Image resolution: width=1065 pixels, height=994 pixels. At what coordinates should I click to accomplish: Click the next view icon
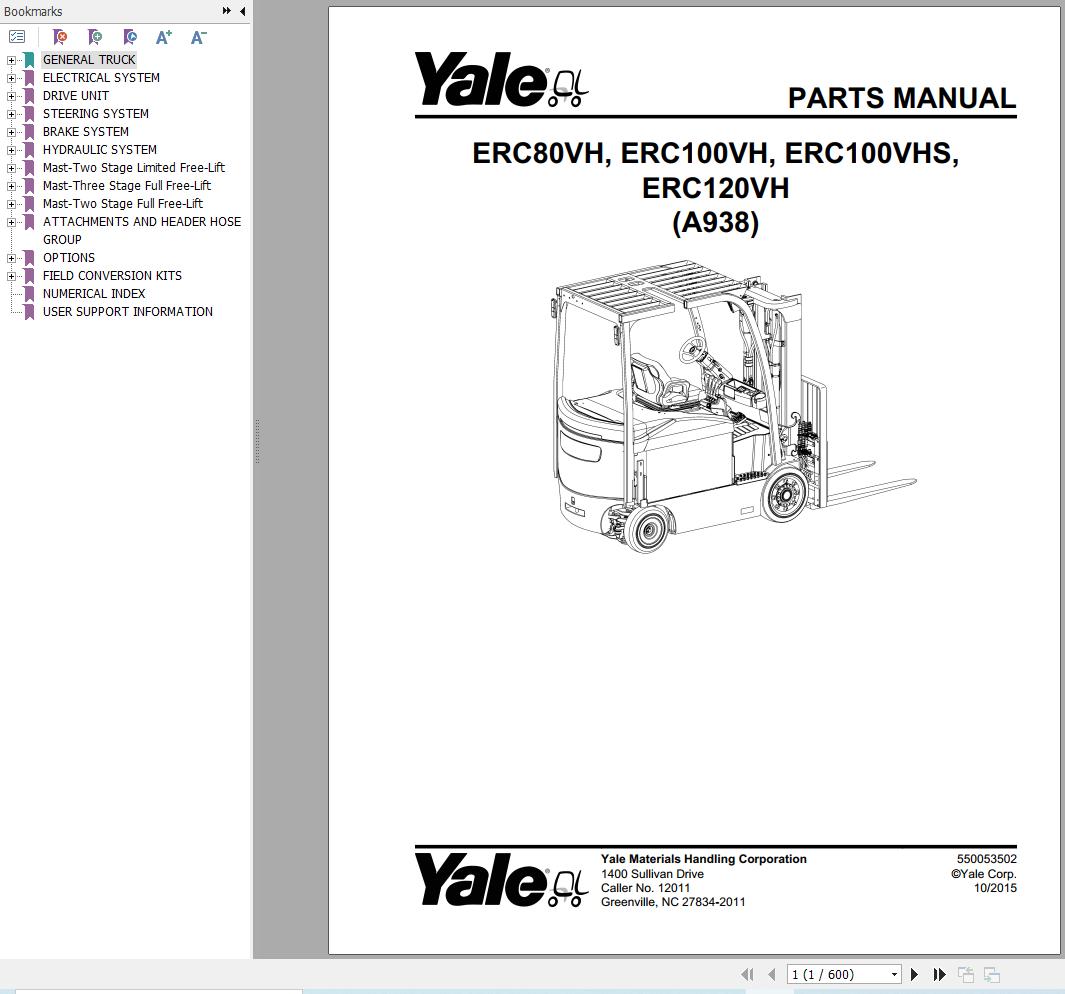coord(990,973)
